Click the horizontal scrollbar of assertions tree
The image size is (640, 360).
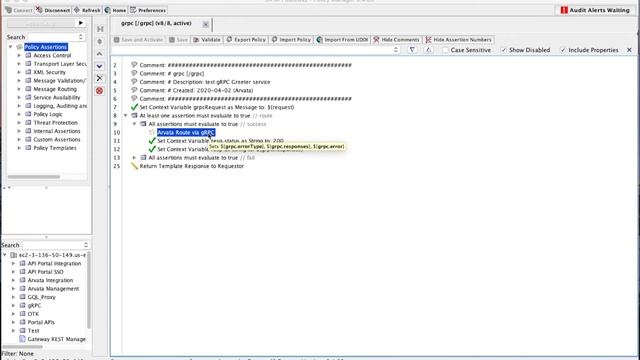34,177
